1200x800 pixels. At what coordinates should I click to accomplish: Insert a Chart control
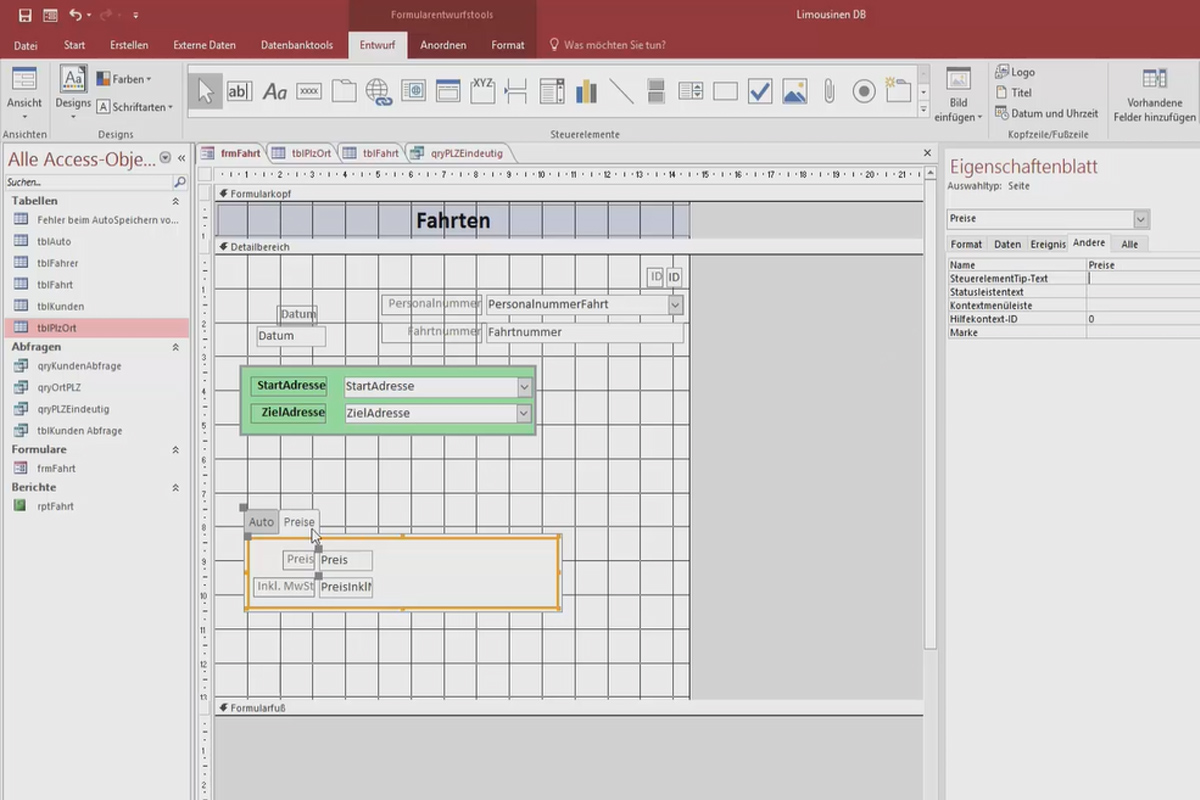pos(586,92)
